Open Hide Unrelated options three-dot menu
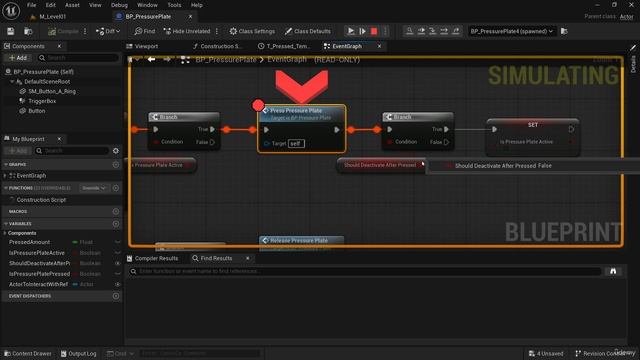 pyautogui.click(x=217, y=31)
